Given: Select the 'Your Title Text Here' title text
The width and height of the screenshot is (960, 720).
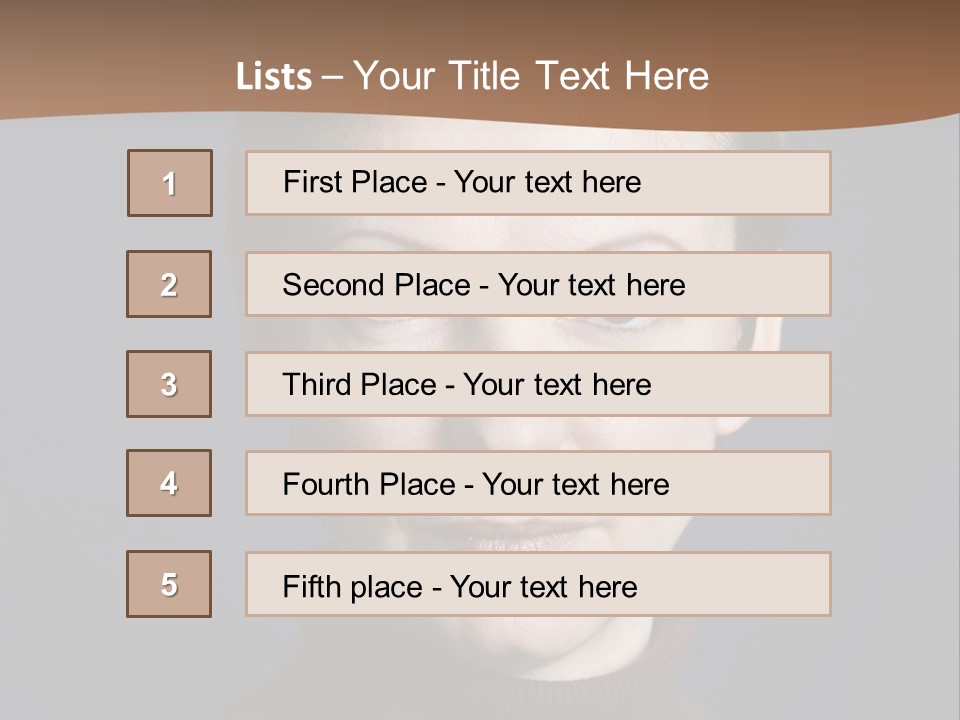Looking at the screenshot, I should tap(531, 76).
